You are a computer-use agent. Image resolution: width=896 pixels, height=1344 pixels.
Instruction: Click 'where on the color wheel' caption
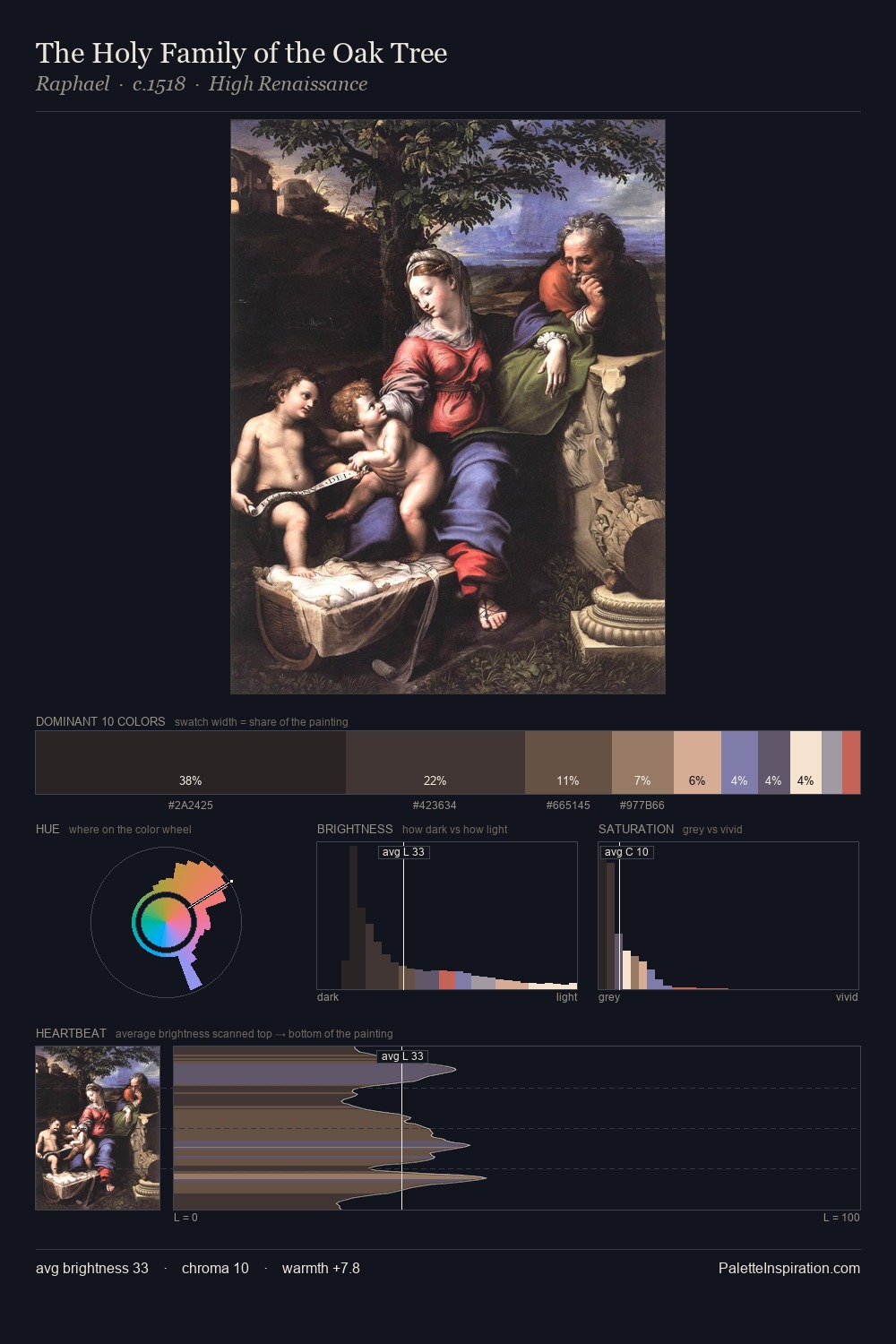tap(130, 830)
